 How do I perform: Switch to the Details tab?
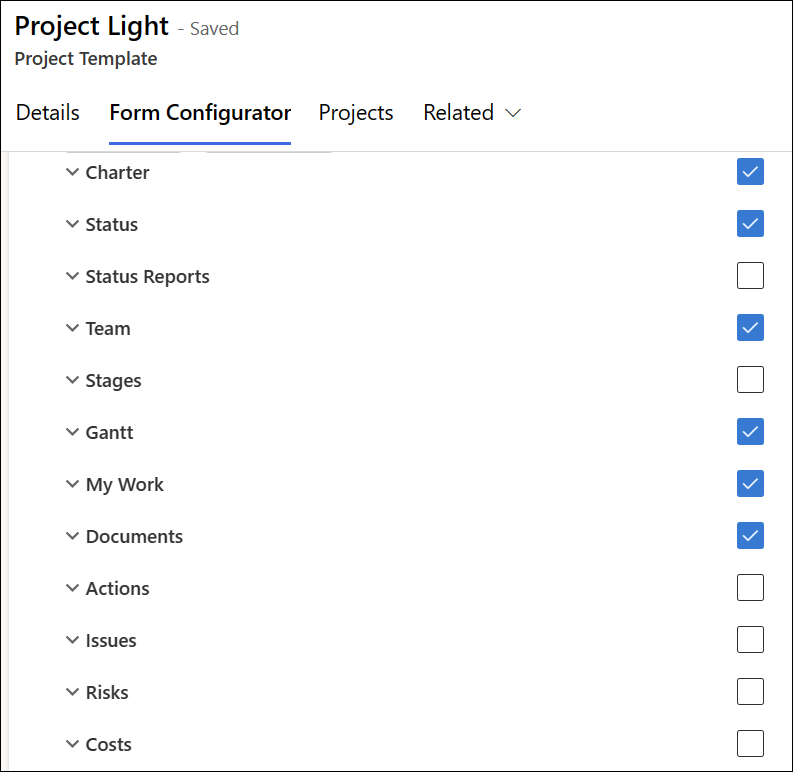[x=48, y=113]
